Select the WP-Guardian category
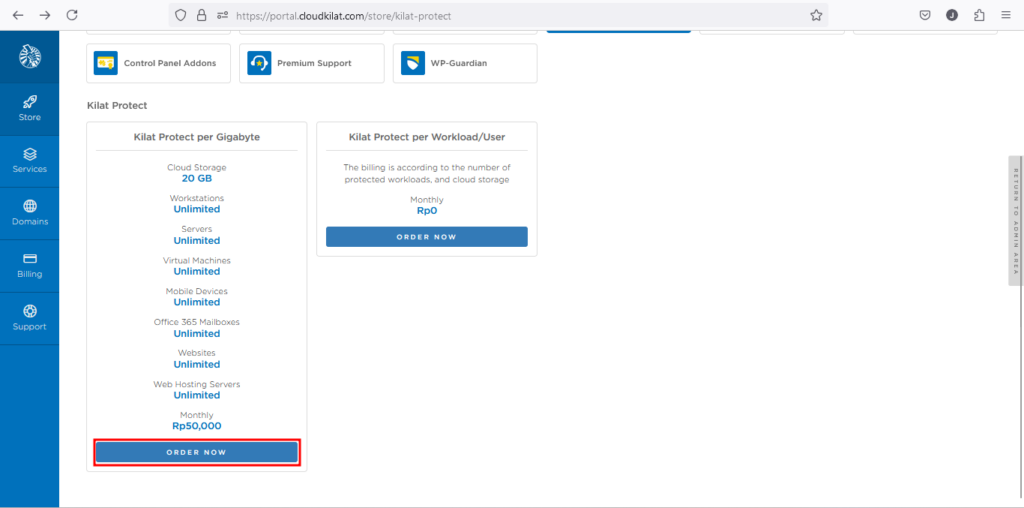 coord(465,63)
